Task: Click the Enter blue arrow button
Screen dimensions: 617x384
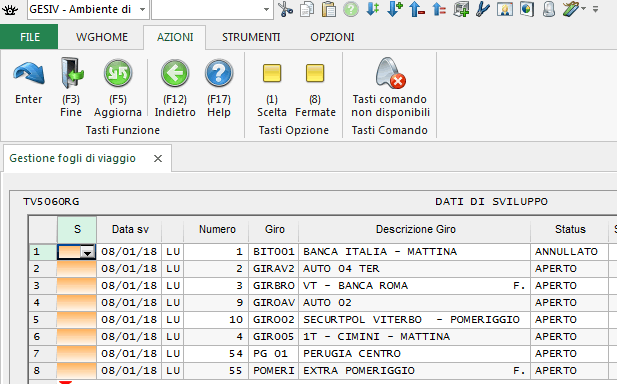Action: [29, 73]
